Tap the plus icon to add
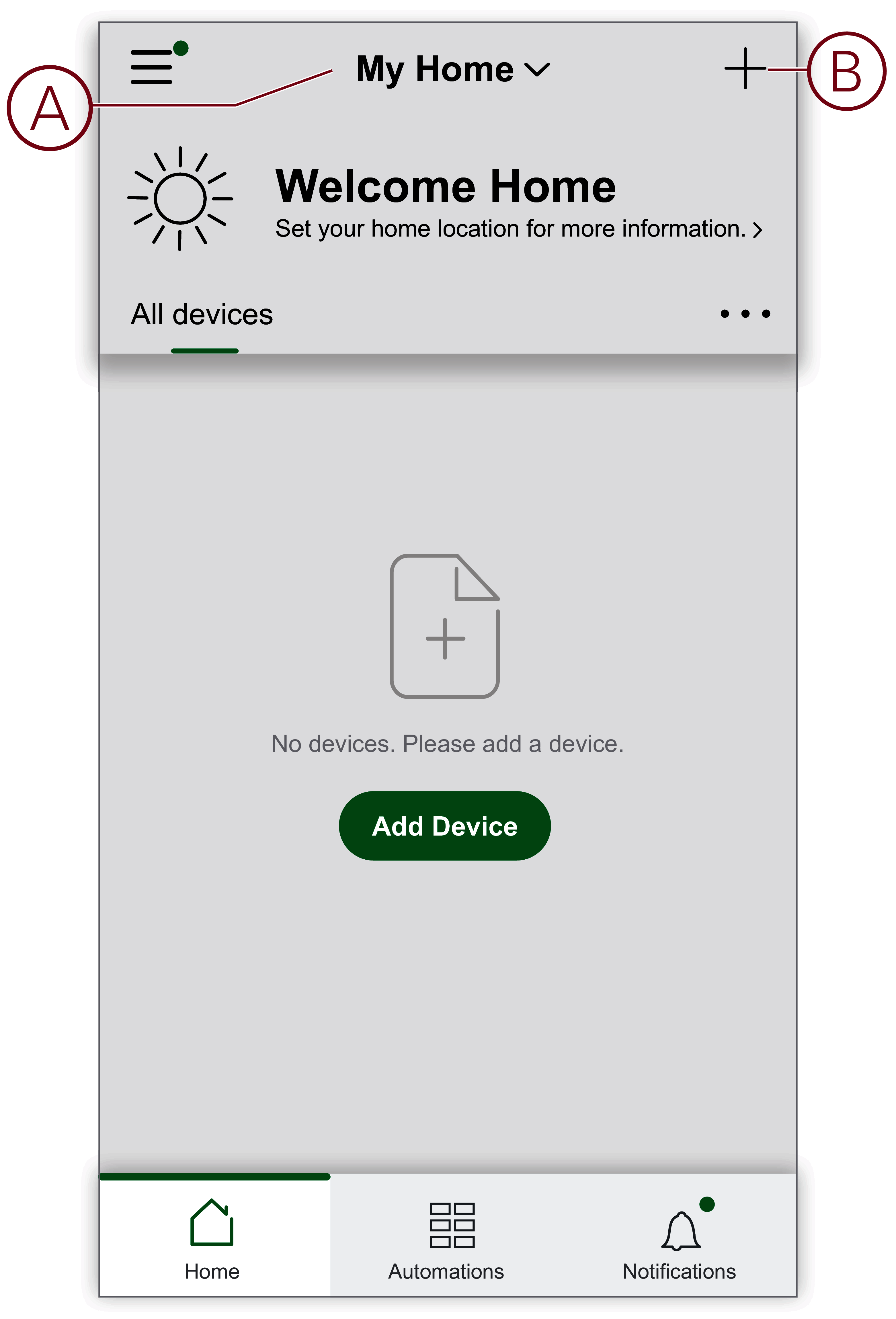 (x=745, y=68)
